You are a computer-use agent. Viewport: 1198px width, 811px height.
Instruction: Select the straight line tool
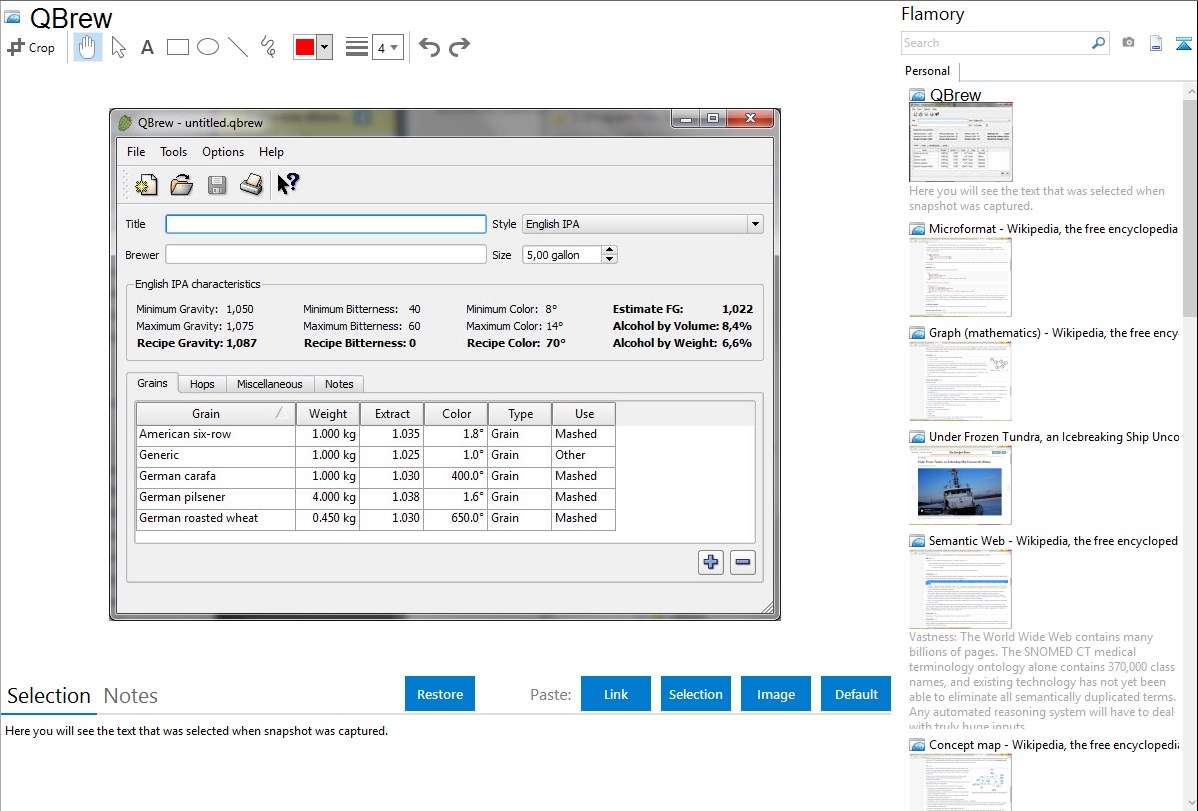click(238, 47)
